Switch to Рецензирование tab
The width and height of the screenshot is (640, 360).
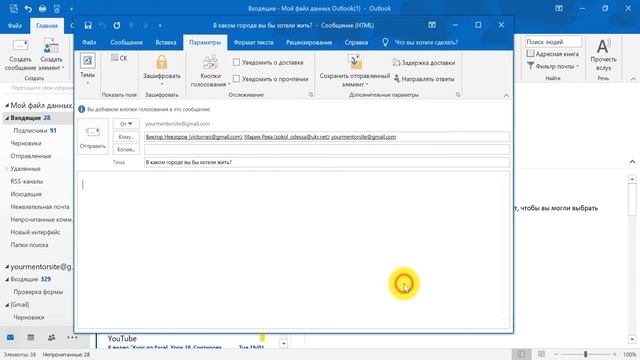309,42
